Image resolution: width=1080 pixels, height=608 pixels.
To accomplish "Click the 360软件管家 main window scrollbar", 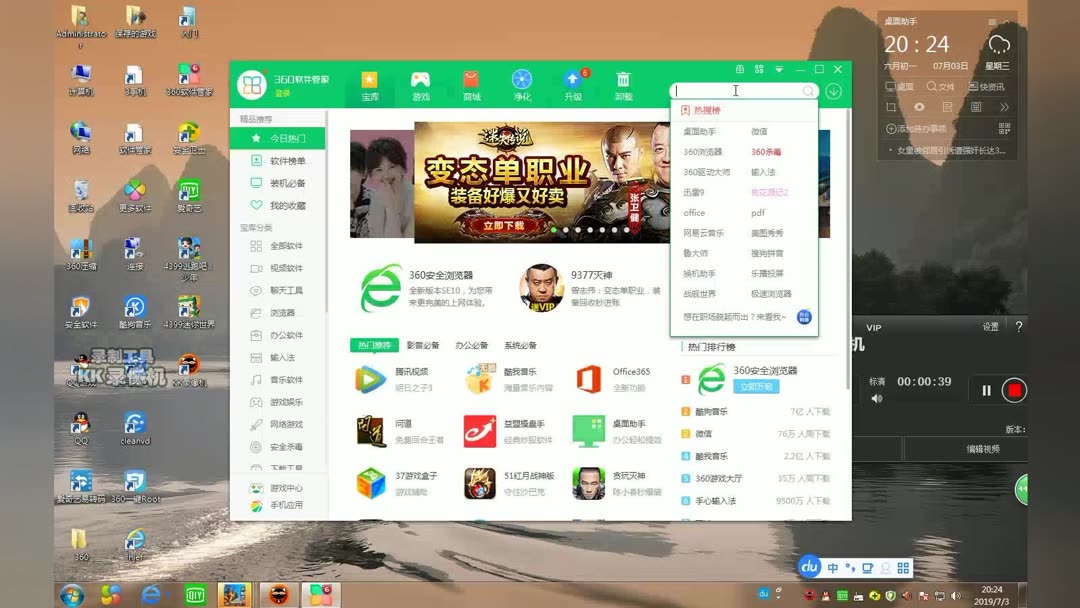I will (848, 248).
